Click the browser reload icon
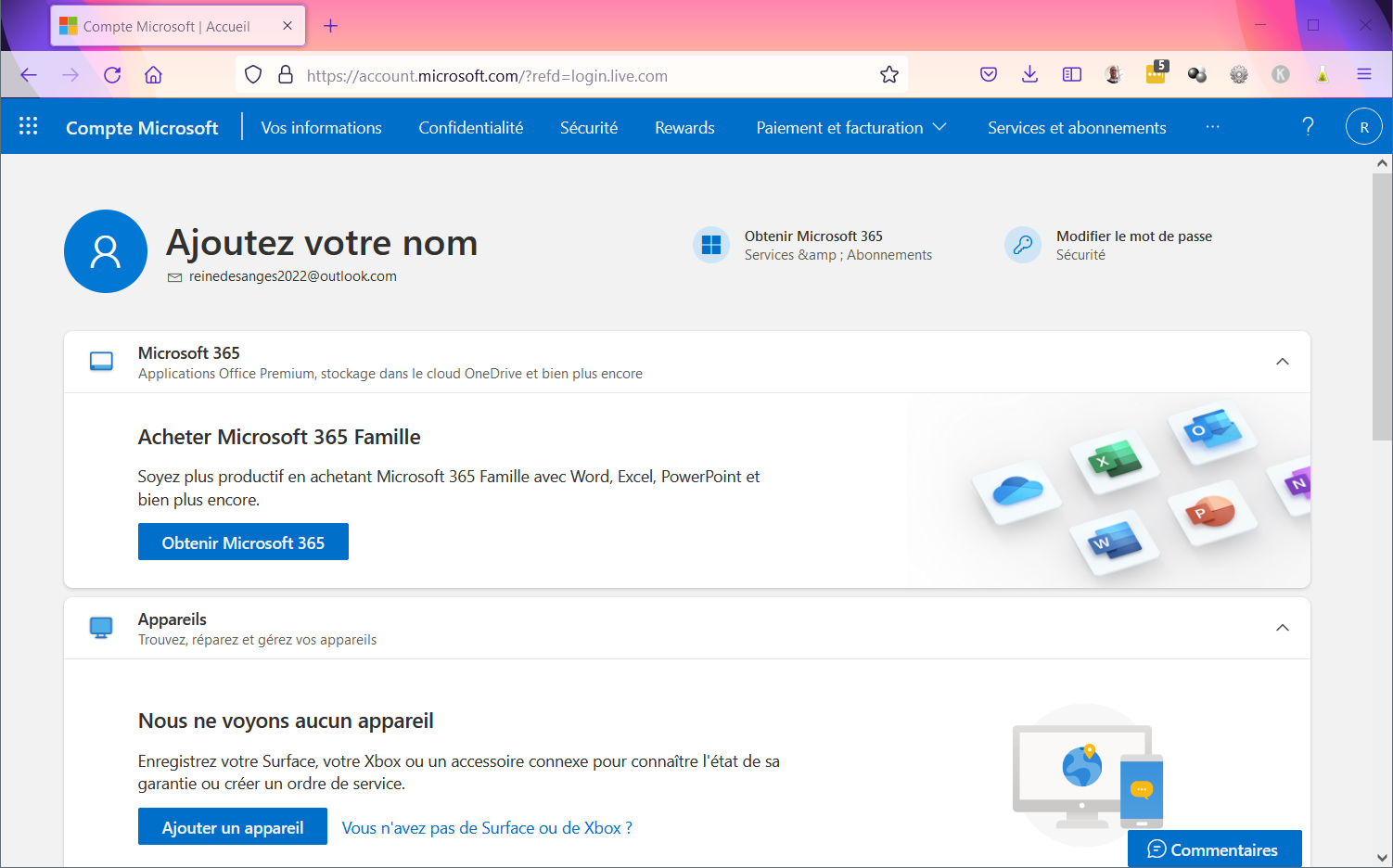 click(112, 75)
